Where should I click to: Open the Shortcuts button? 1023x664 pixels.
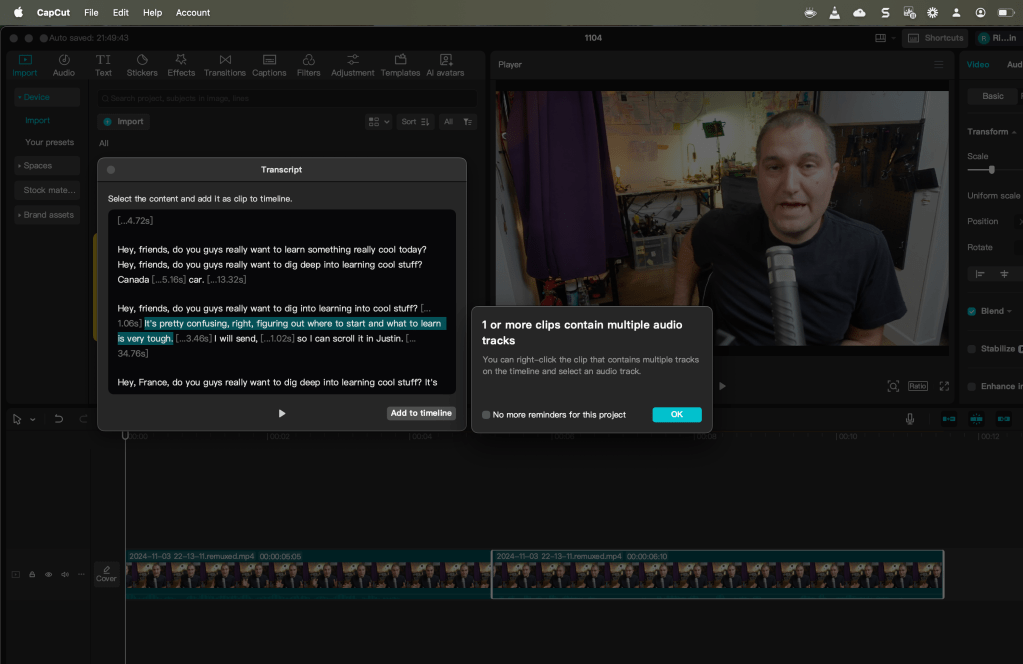click(x=936, y=38)
